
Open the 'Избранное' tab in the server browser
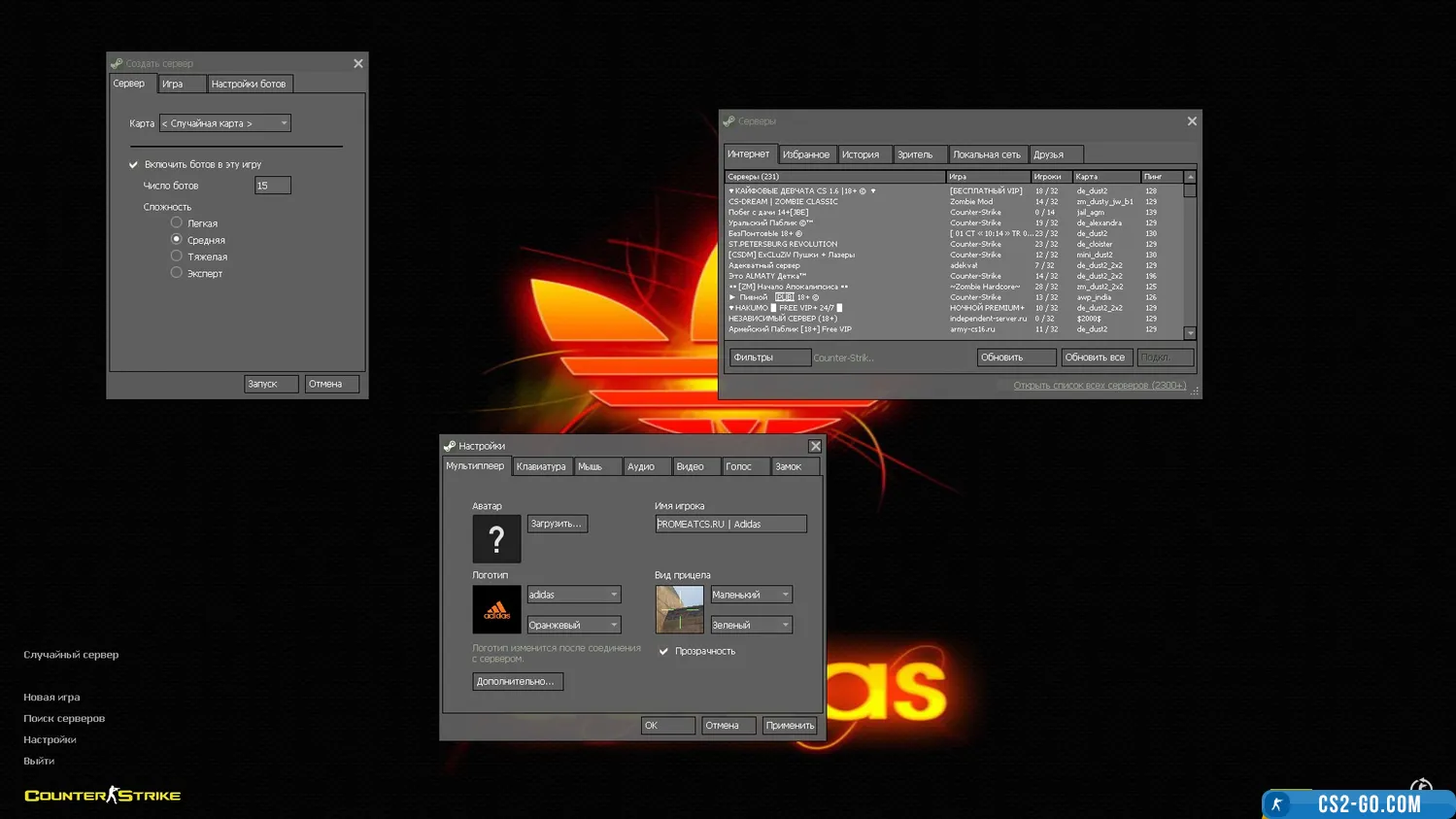tap(805, 154)
